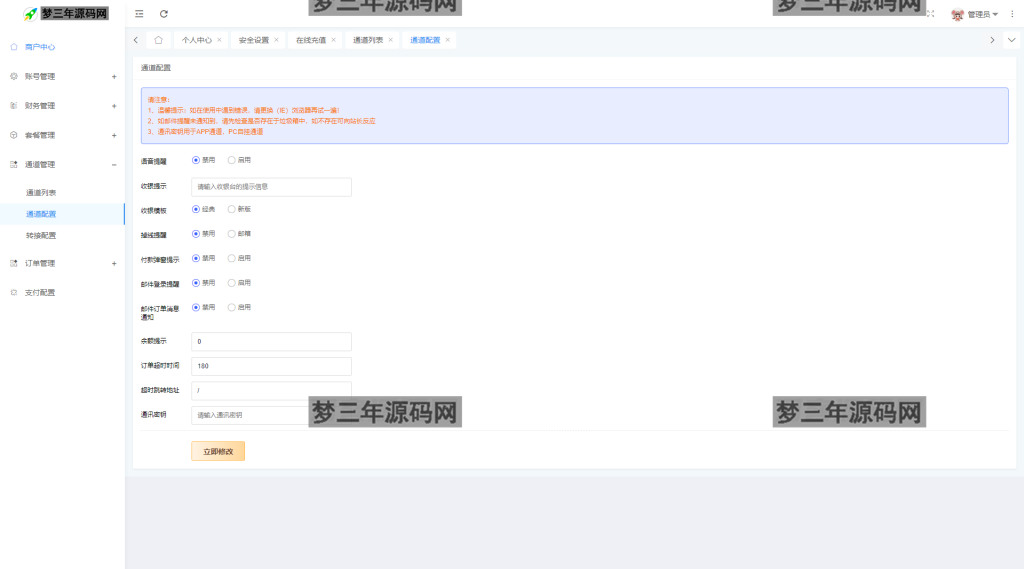The image size is (1024, 569).
Task: Open the tab options down-chevron
Action: (1012, 40)
